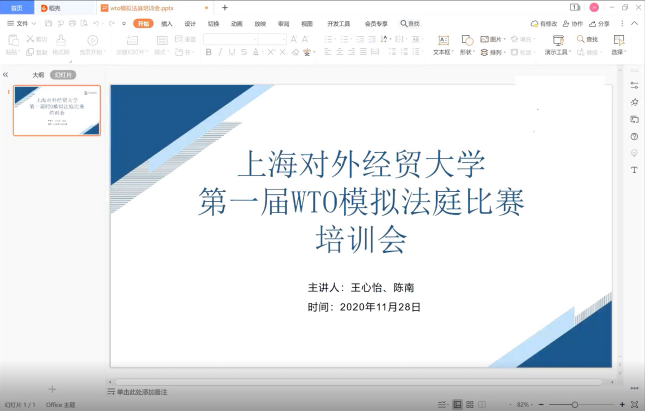The height and width of the screenshot is (411, 645).
Task: Collapse the ribbon with the chevron arrow
Action: 634,23
